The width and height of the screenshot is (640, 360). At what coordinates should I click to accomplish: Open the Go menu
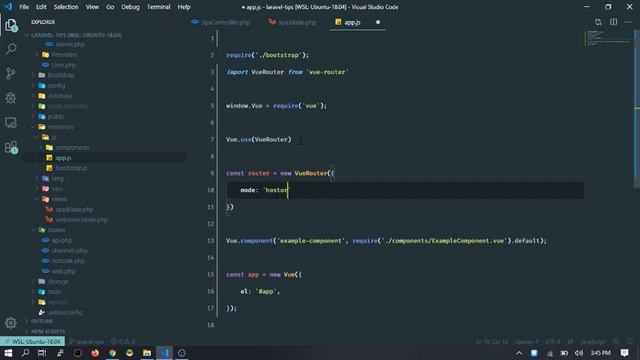(x=110, y=7)
